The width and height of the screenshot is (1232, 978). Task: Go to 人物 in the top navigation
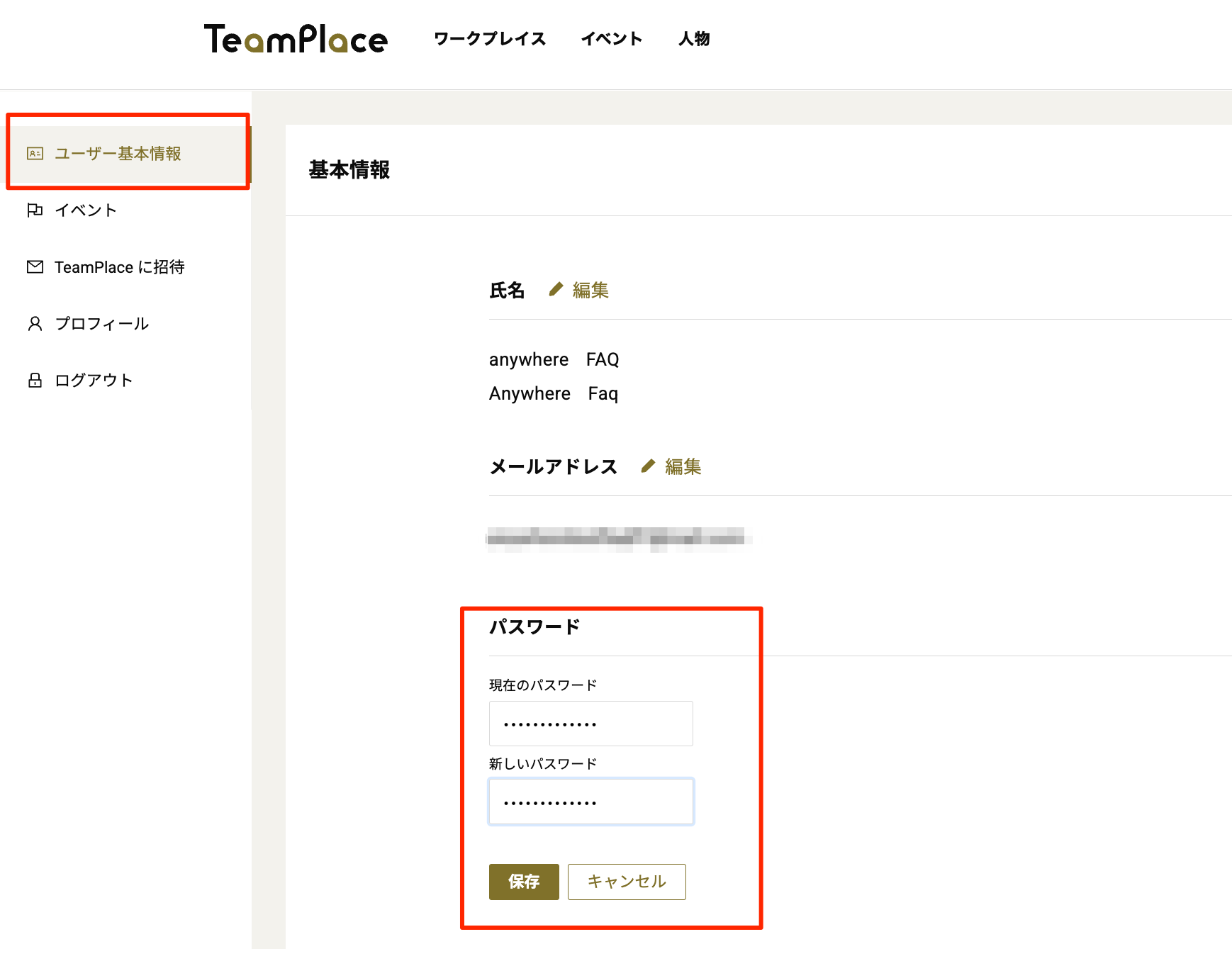(x=693, y=39)
